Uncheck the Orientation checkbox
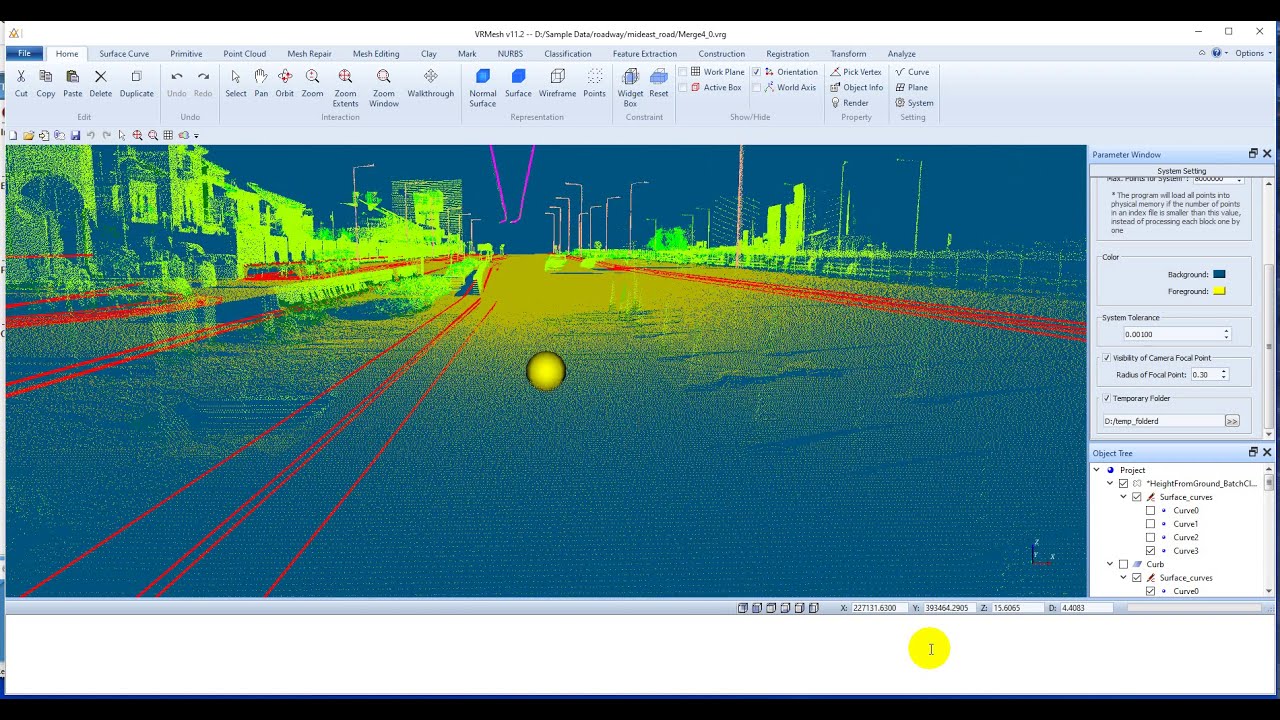The width and height of the screenshot is (1280, 720). pos(756,72)
